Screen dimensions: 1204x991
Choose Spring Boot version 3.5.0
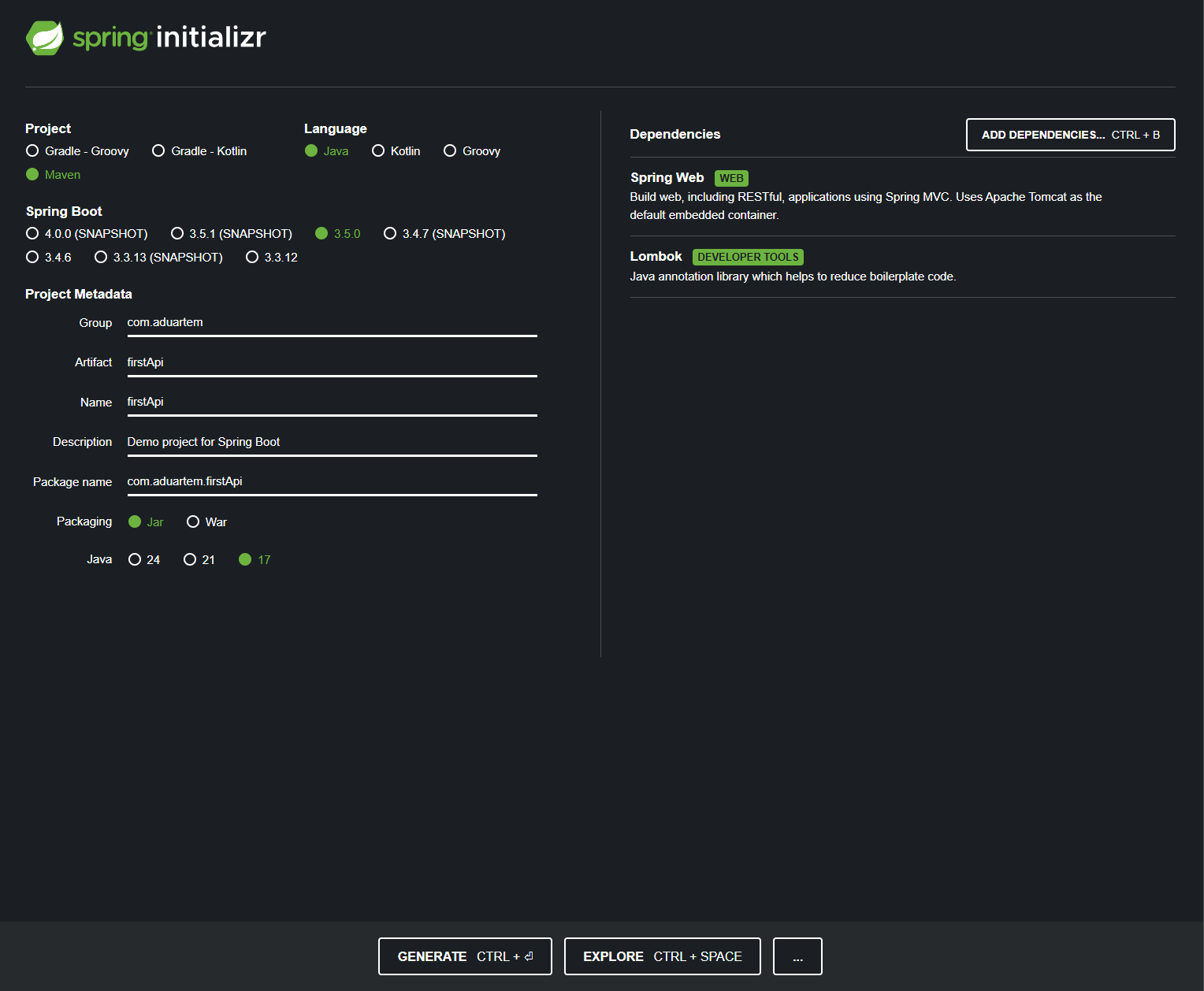coord(338,234)
